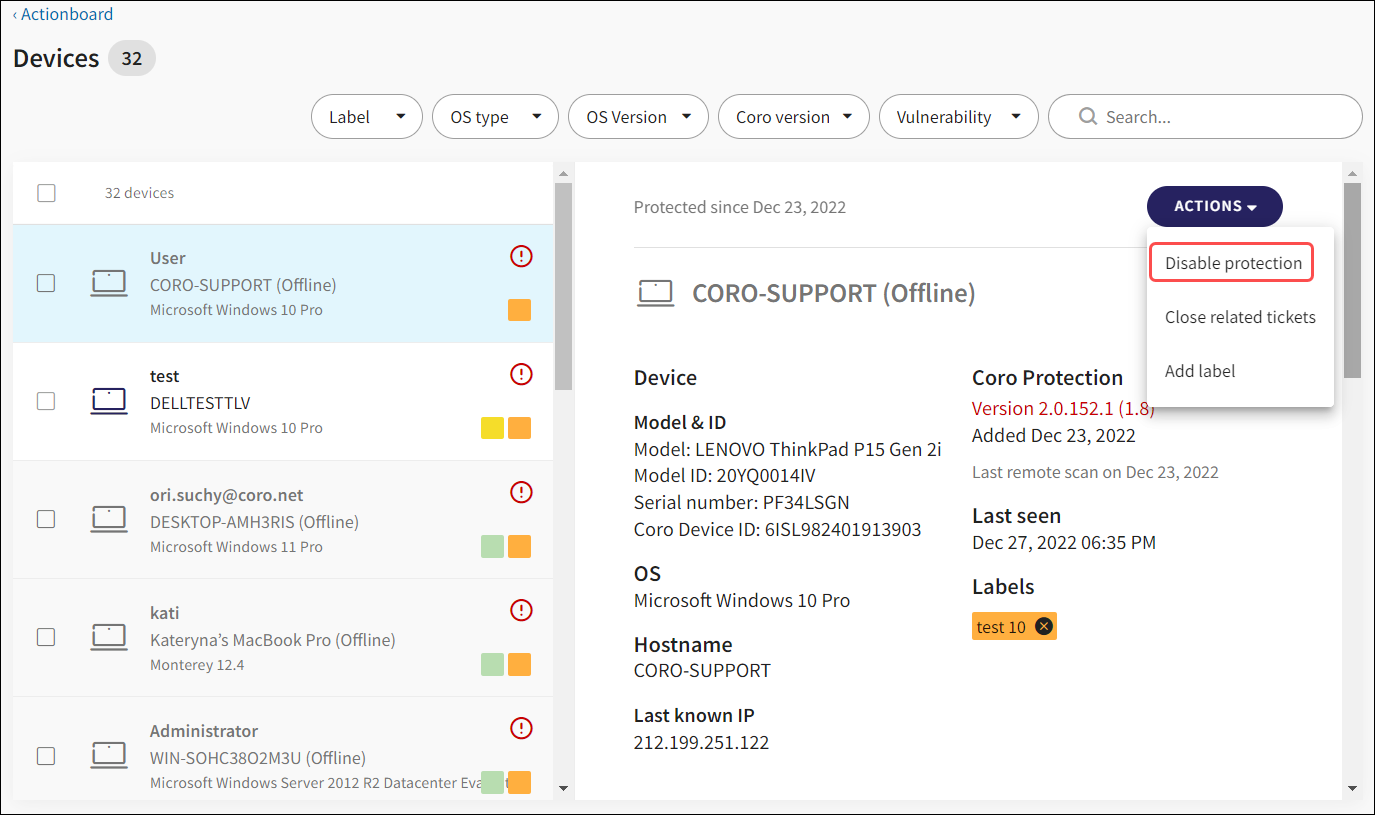Click the laptop icon for DESKTOP-AMH3RIS device

tap(109, 519)
